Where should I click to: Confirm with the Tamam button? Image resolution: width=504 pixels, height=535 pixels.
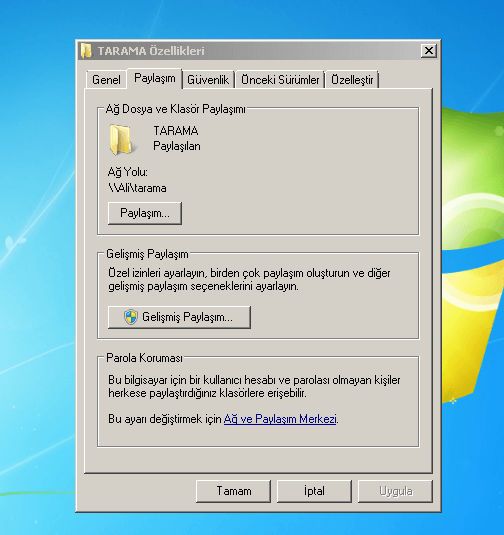233,491
